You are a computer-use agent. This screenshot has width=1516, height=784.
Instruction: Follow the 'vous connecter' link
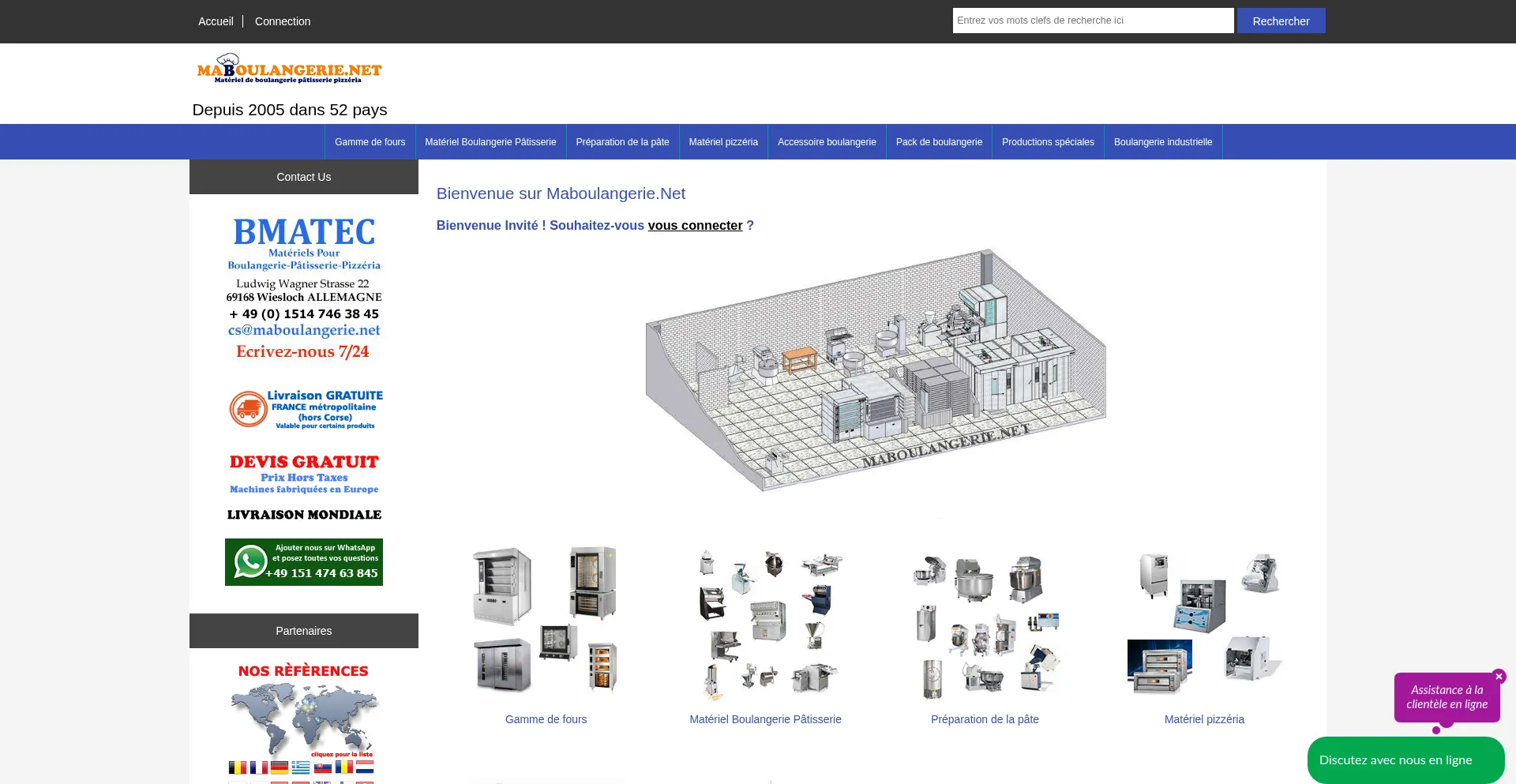[695, 226]
